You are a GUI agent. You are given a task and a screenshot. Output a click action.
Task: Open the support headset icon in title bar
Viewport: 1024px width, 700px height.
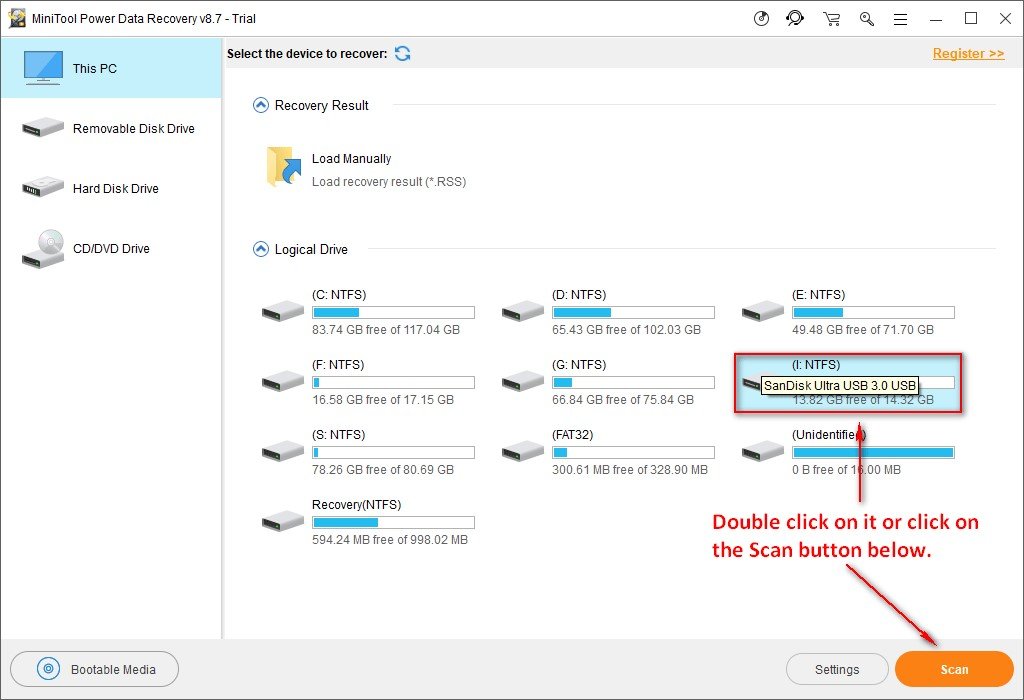coord(795,18)
